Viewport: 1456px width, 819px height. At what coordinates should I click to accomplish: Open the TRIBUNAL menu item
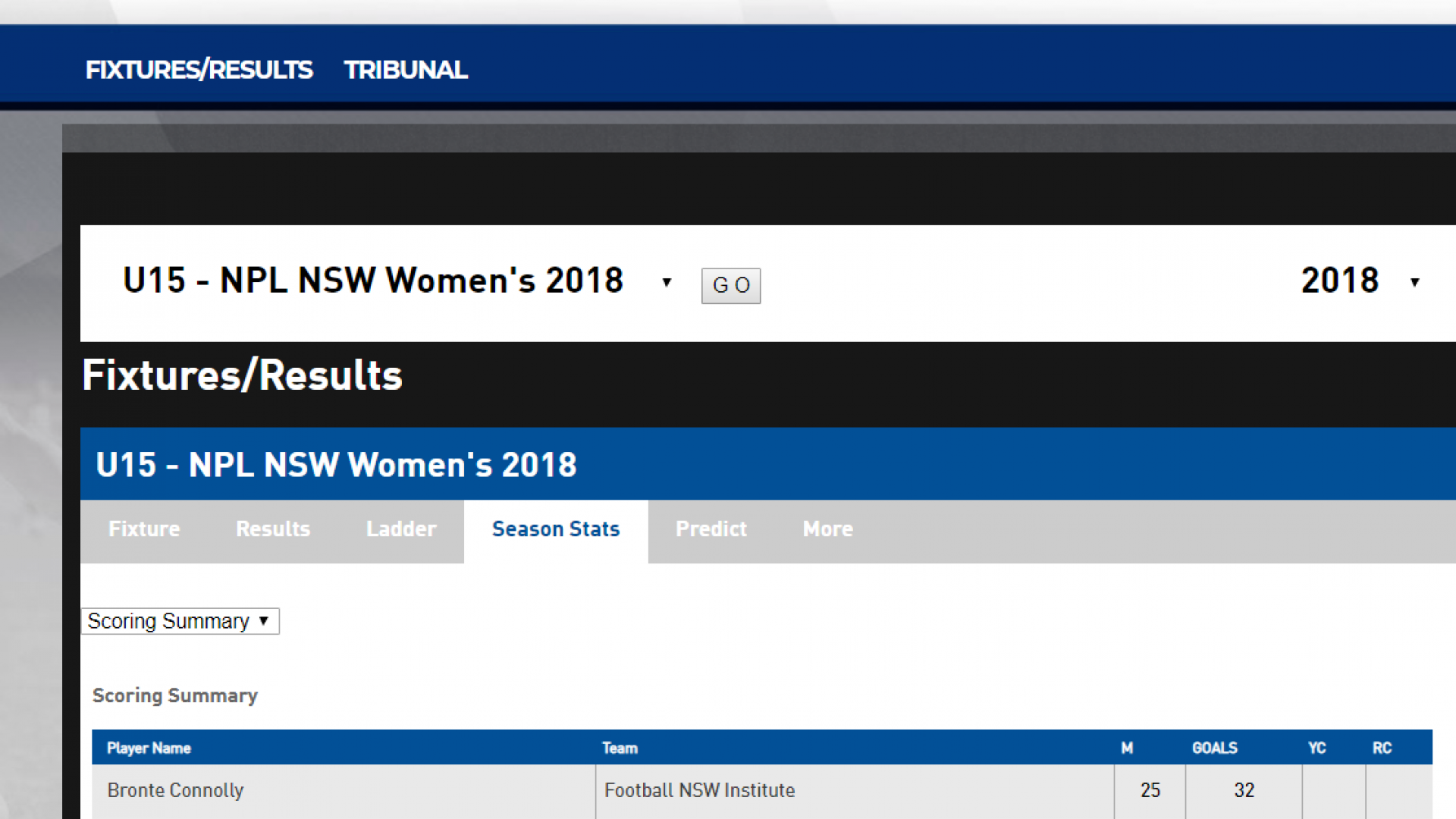(x=405, y=69)
